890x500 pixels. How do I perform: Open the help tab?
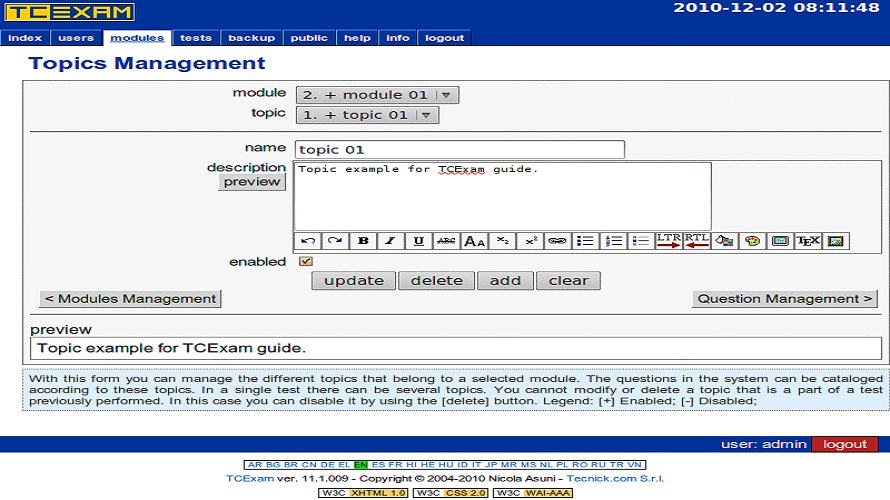357,38
